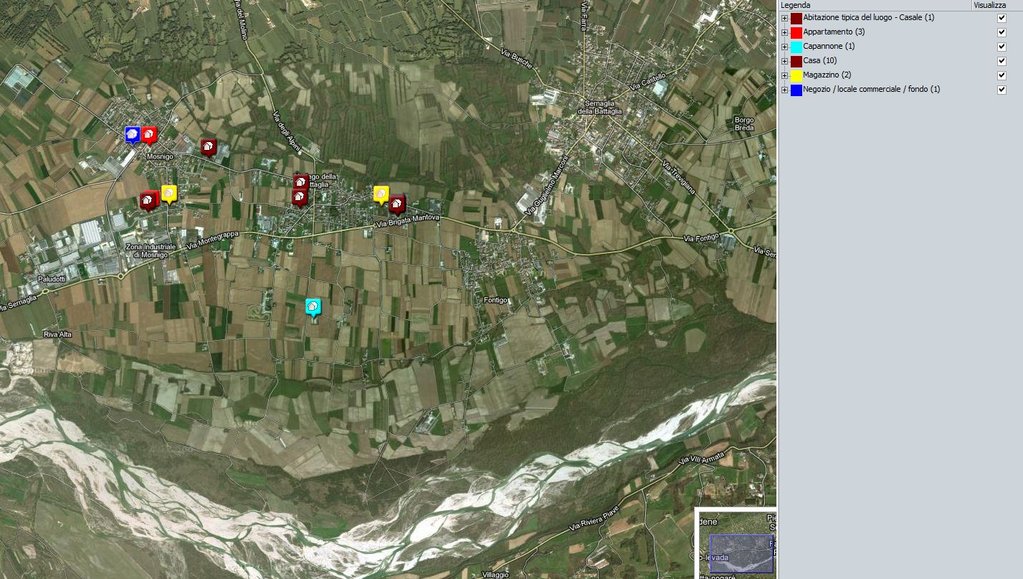Click the yellow Magazzino color swatch
The width and height of the screenshot is (1023, 579).
pyautogui.click(x=796, y=76)
